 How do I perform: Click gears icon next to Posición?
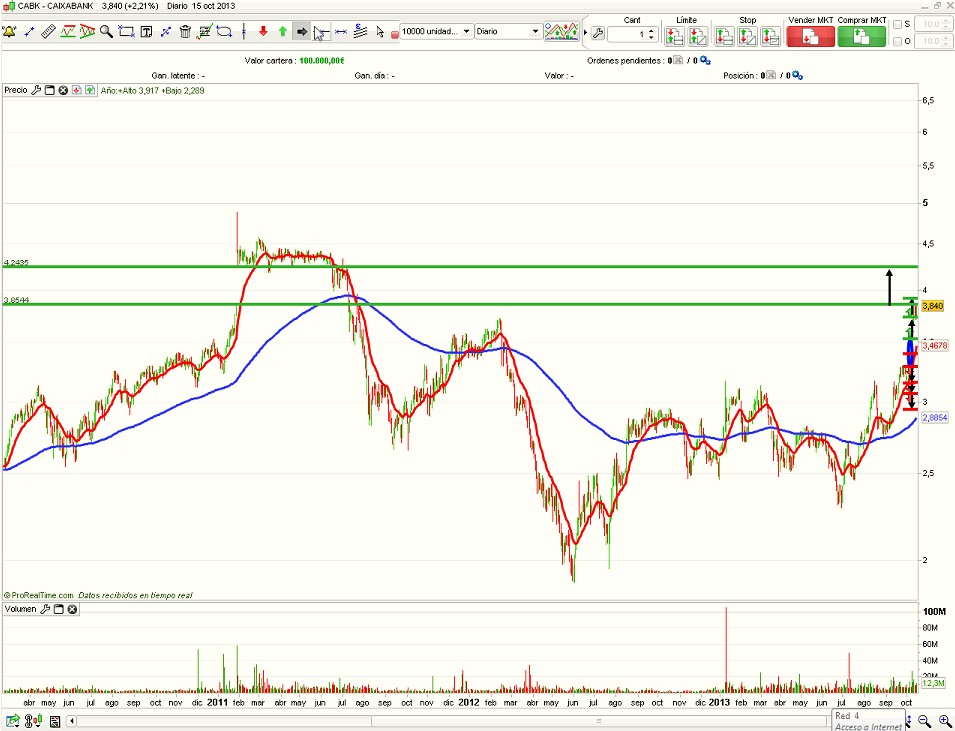[798, 76]
